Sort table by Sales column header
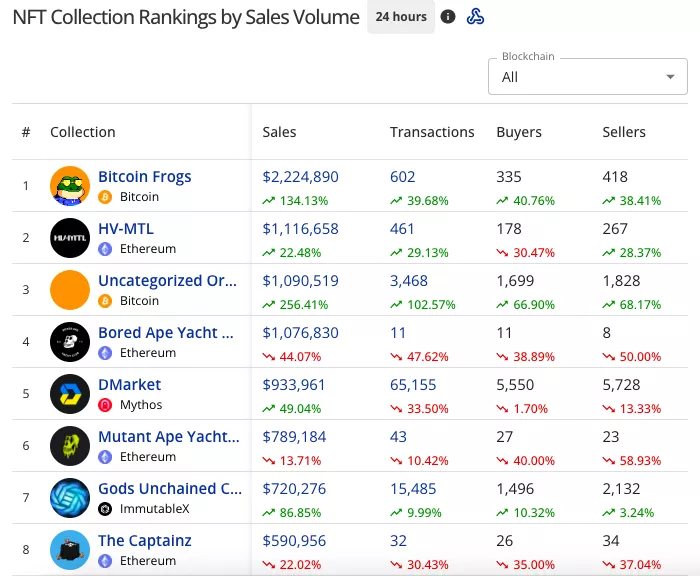This screenshot has width=700, height=576. click(x=279, y=132)
